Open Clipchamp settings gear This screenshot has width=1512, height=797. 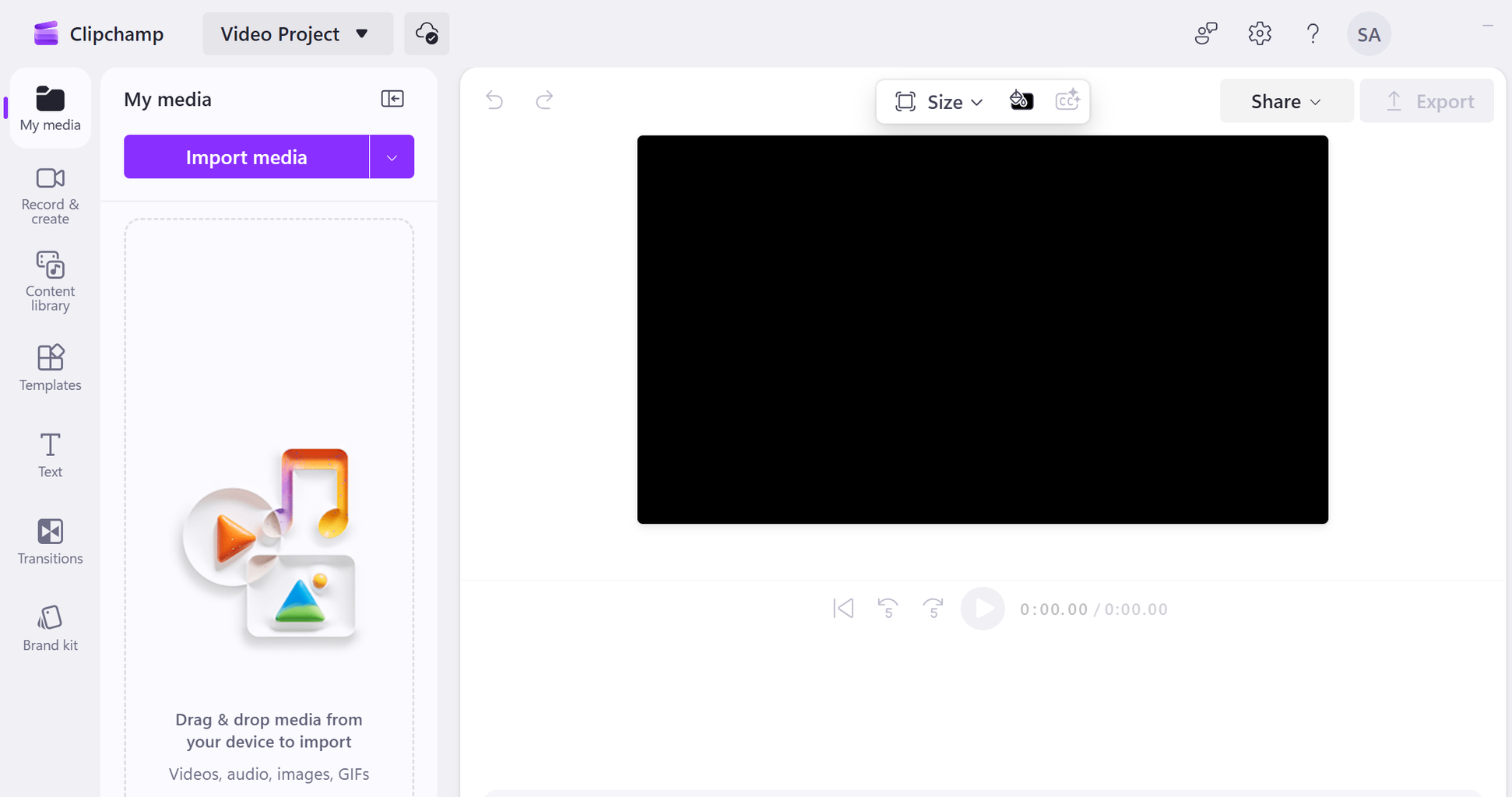pos(1259,33)
